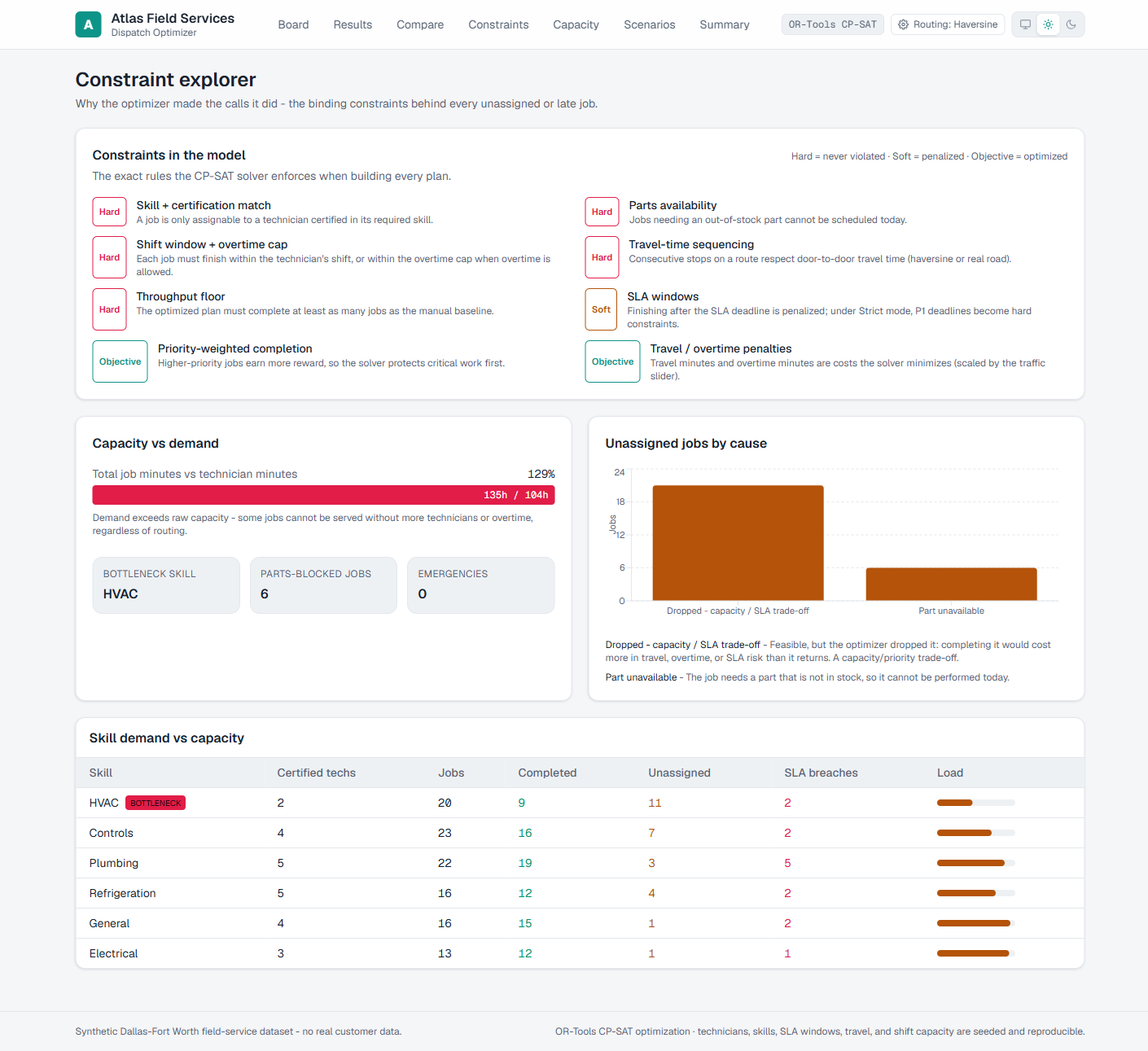Click the Hard badge for Skill + certification match

(109, 212)
